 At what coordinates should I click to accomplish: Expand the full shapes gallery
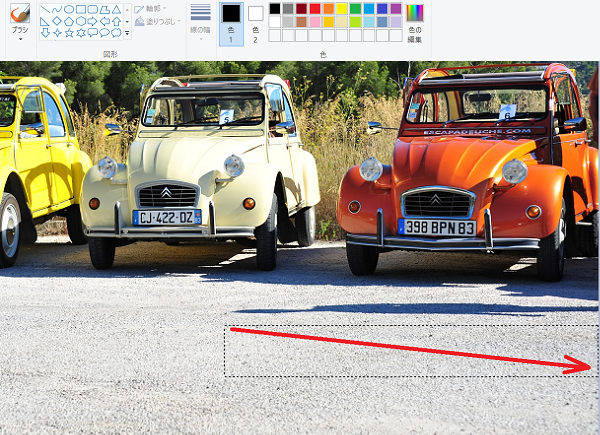(127, 33)
